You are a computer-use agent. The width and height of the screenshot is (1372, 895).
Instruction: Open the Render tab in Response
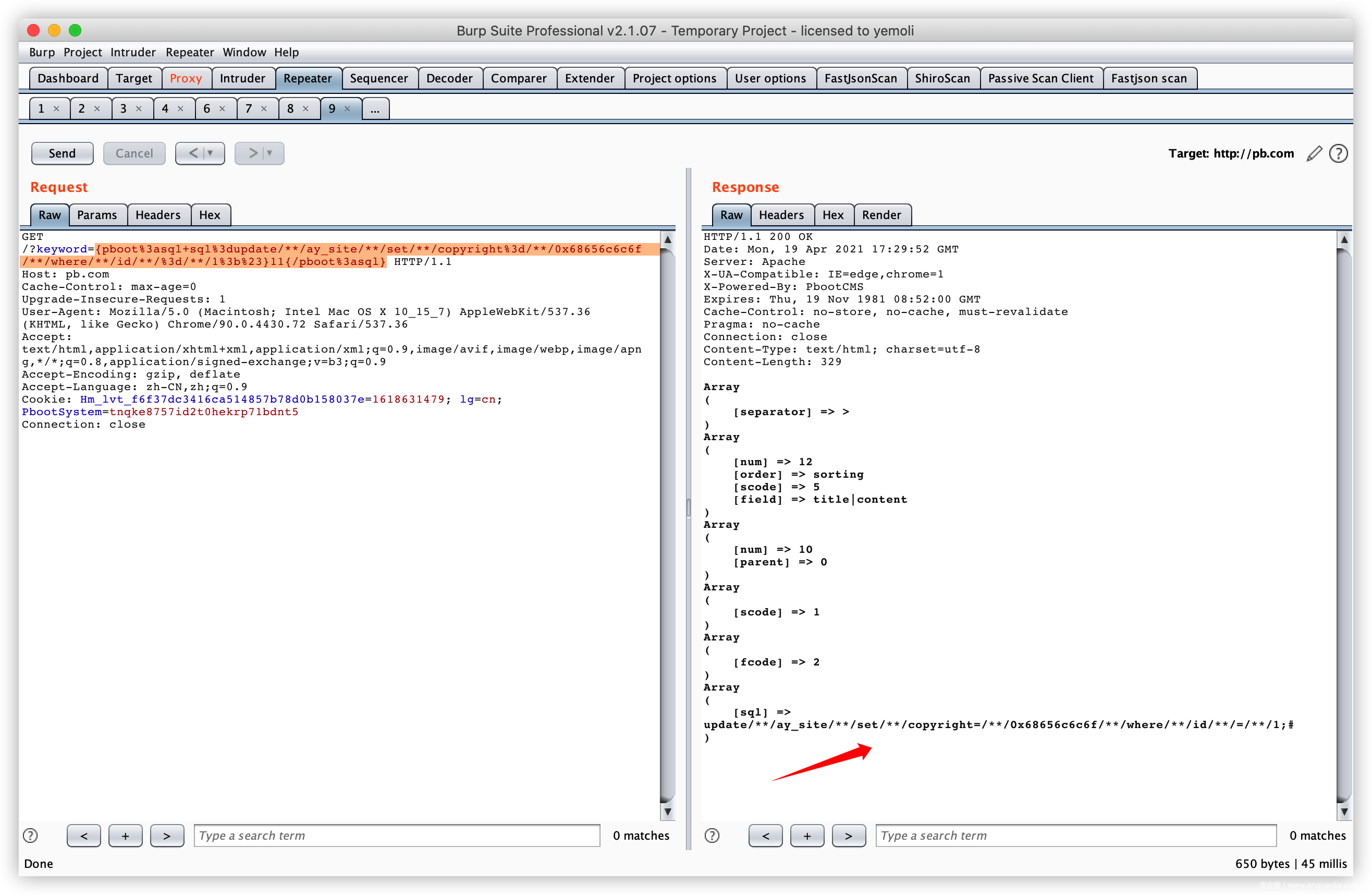pos(881,215)
